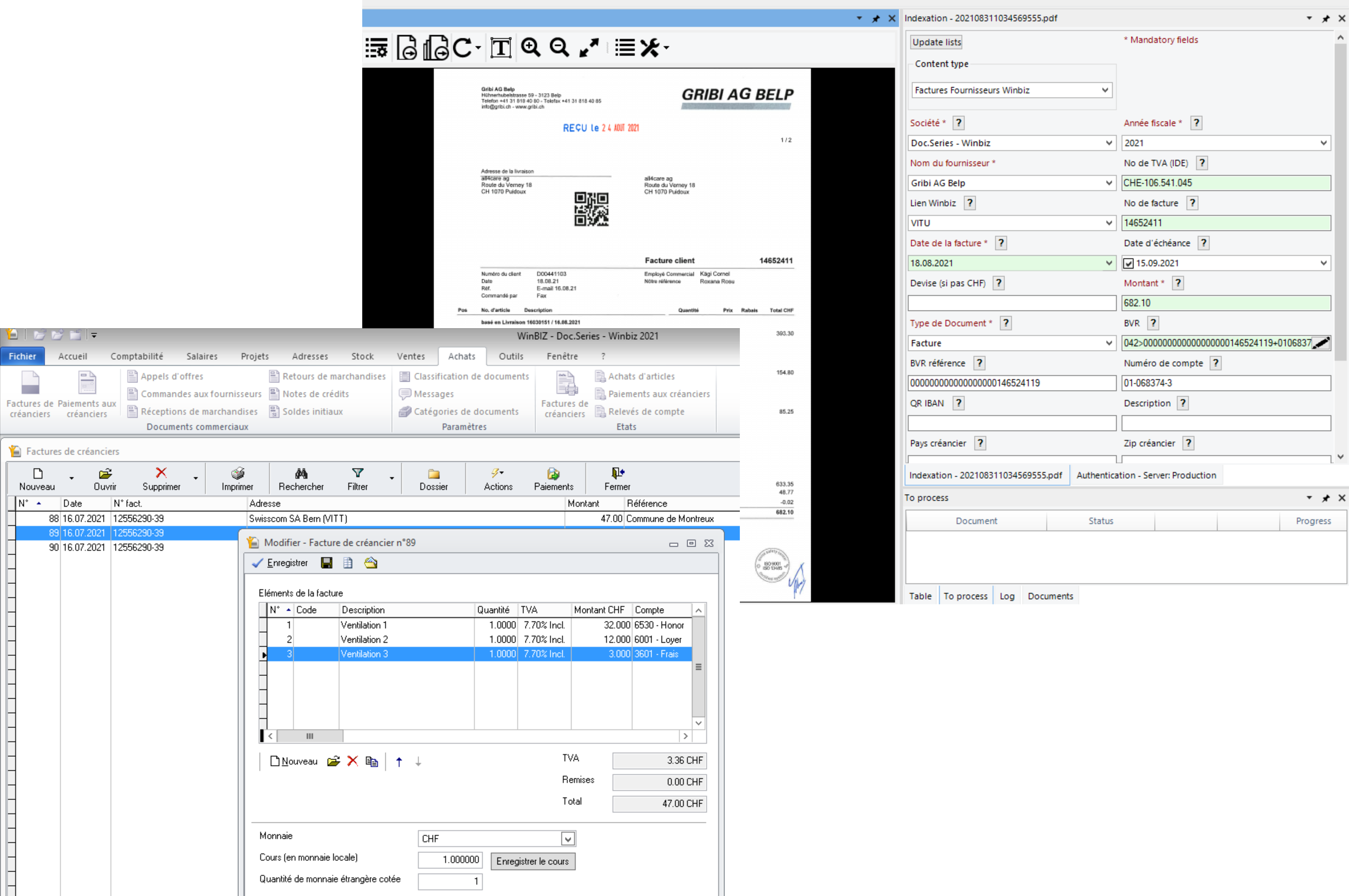Click the zoom out magnifier in PDF viewer
Viewport: 1349px width, 896px height.
coord(560,47)
